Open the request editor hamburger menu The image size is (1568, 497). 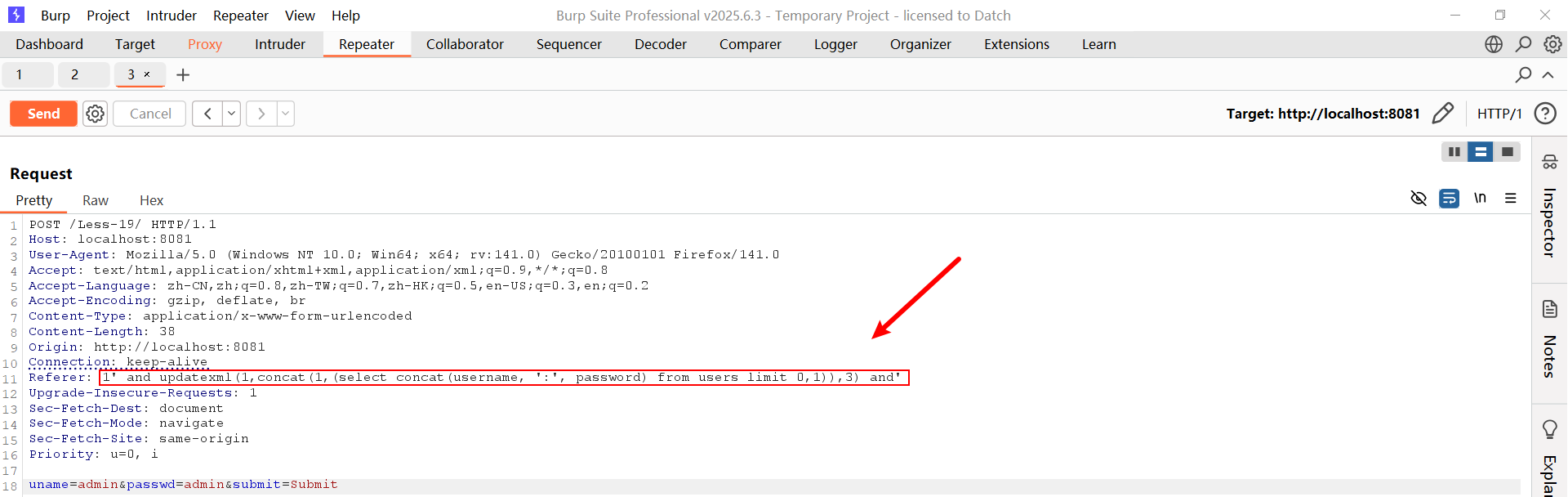click(1511, 198)
